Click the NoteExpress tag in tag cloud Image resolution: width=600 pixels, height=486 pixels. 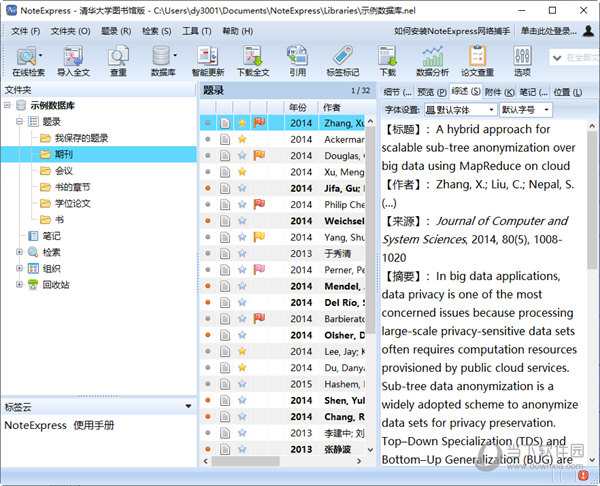point(35,425)
